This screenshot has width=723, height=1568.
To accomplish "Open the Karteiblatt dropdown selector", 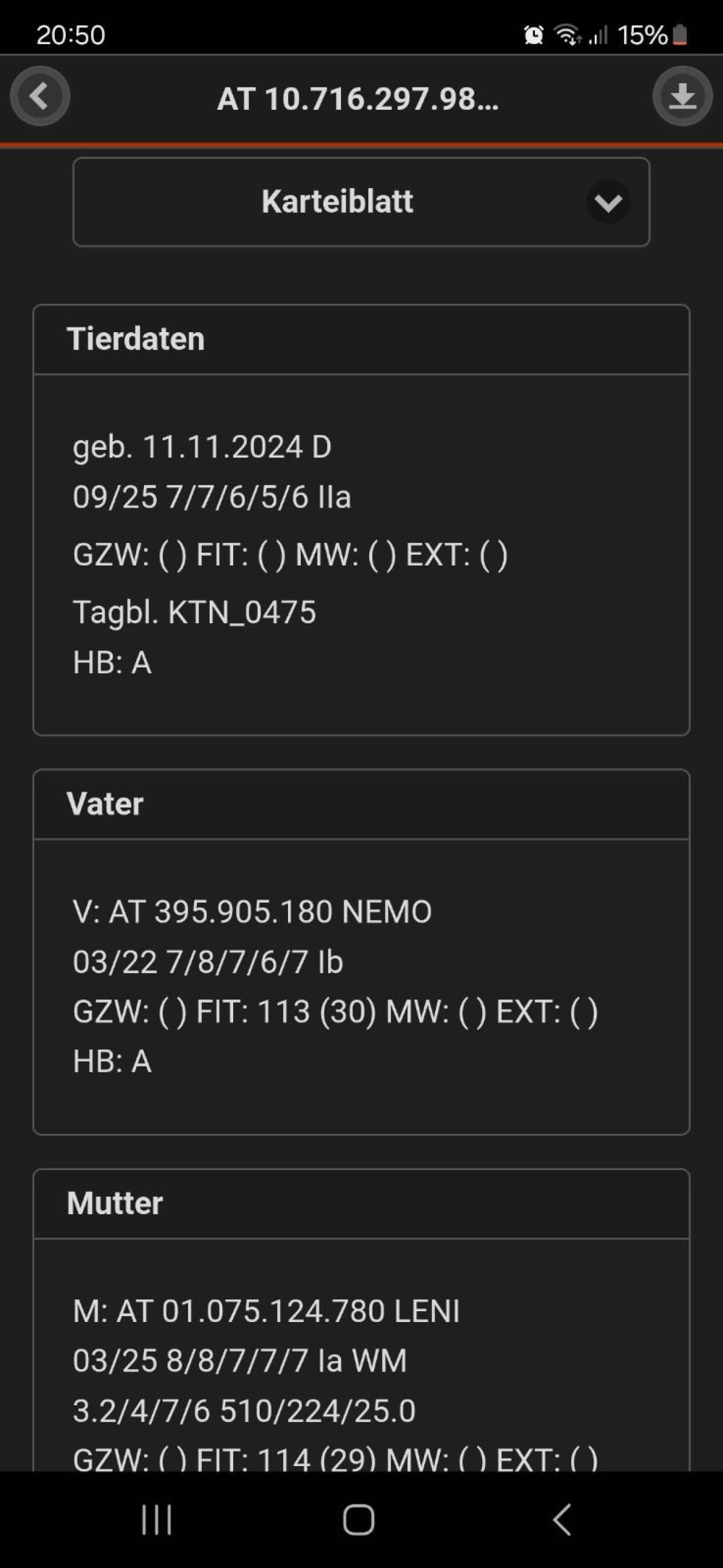I will pyautogui.click(x=361, y=202).
